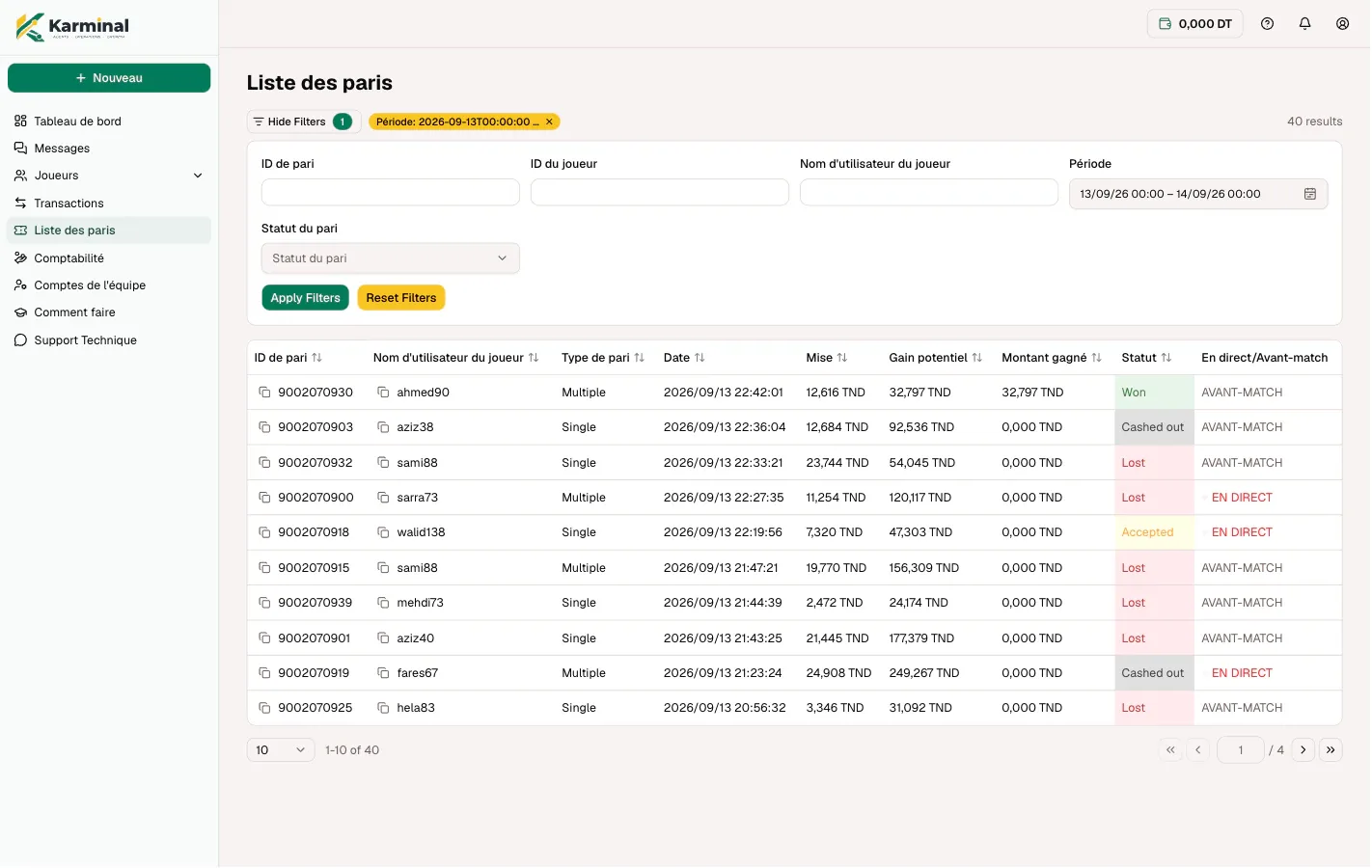Image resolution: width=1372 pixels, height=868 pixels.
Task: Open the help question-mark icon
Action: [1268, 24]
